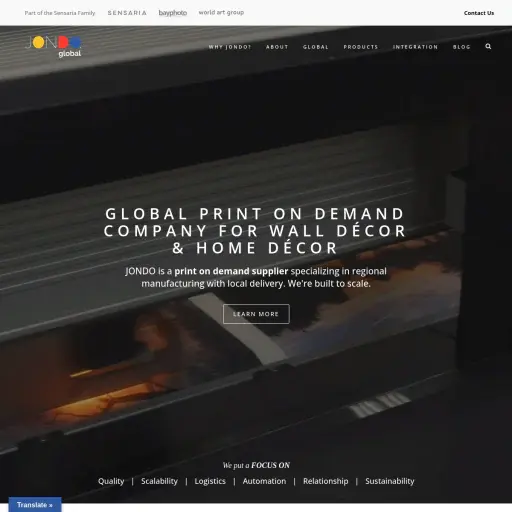Select the Sustainability focus link

coord(390,481)
